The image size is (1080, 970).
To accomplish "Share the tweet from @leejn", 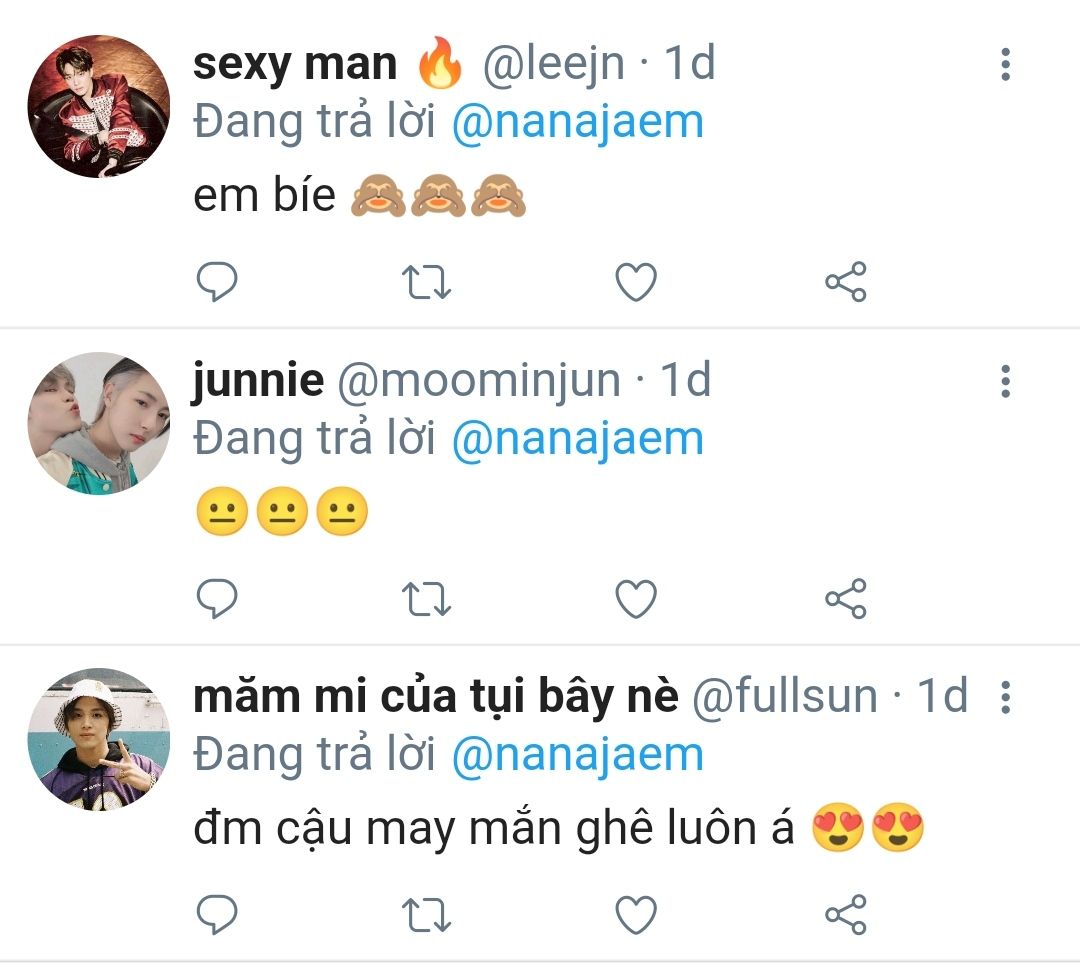I will [846, 281].
